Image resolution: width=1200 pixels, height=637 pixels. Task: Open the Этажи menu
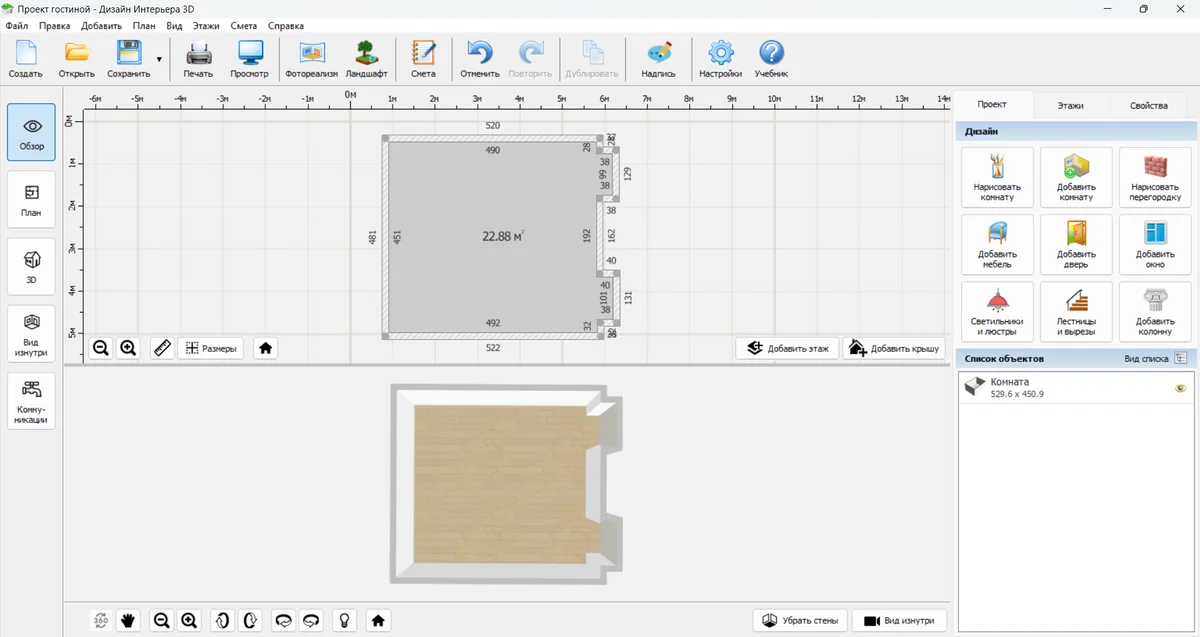(206, 25)
